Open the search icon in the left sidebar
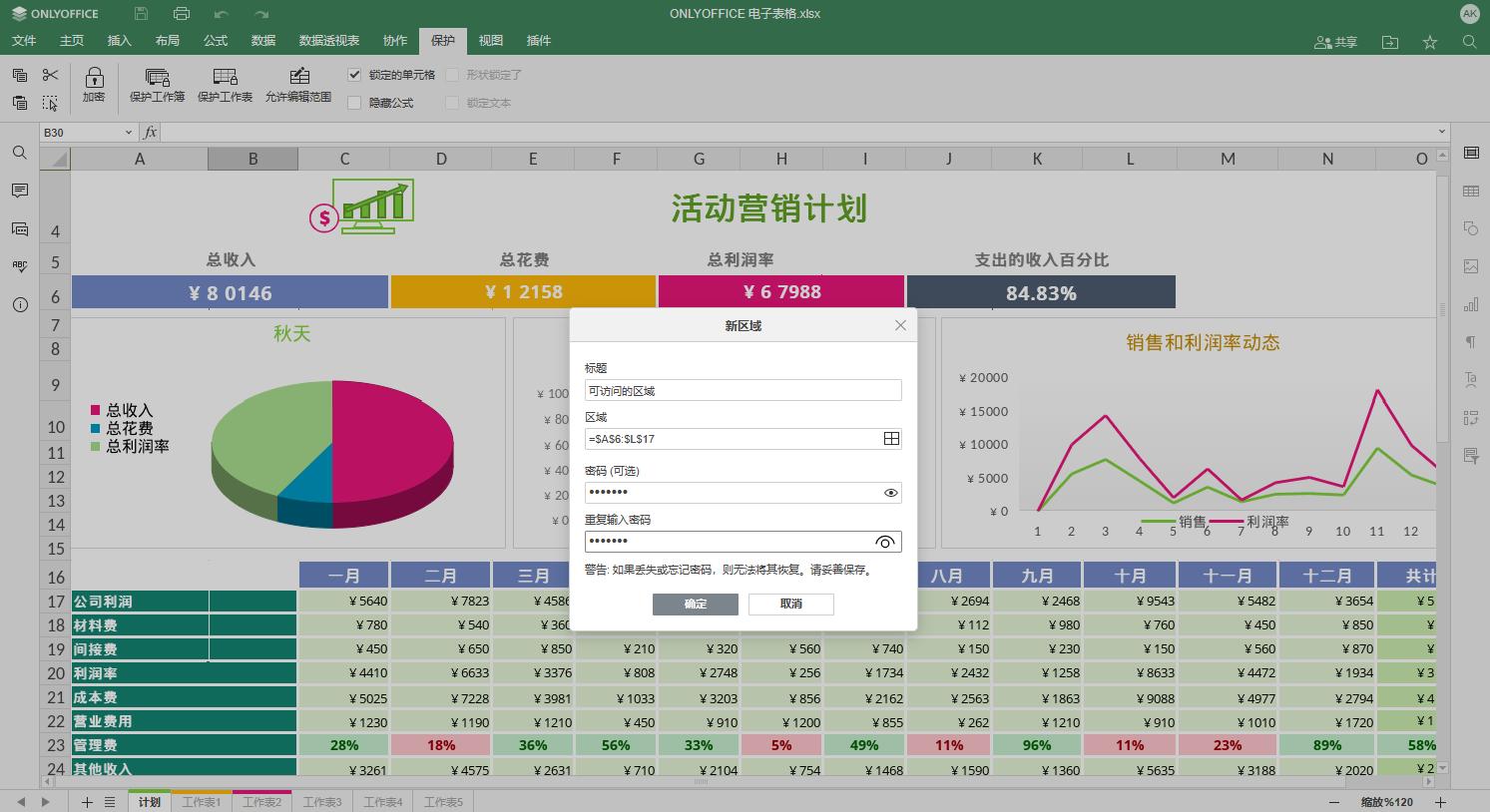The height and width of the screenshot is (812, 1490). 19,153
